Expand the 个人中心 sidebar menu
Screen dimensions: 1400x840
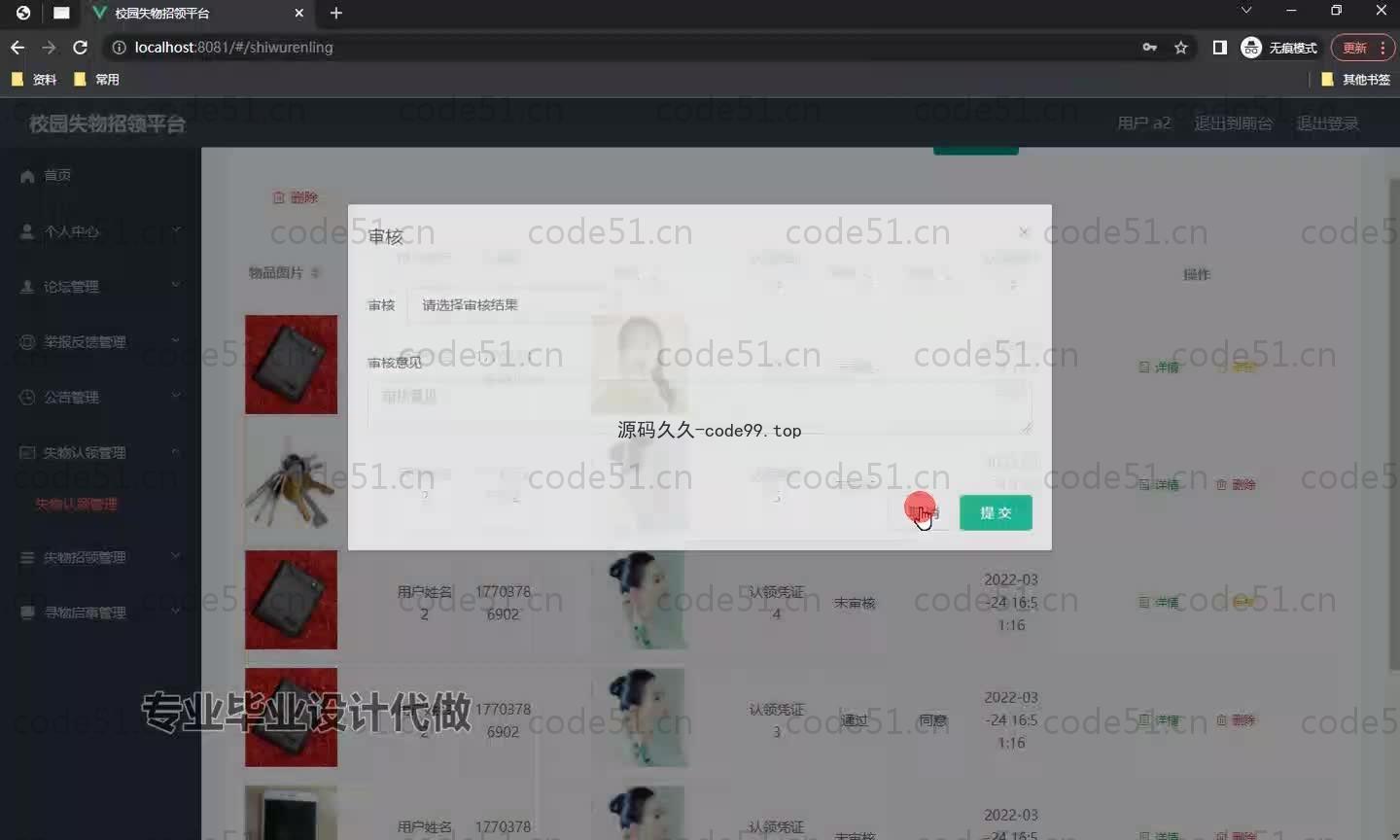pos(100,231)
